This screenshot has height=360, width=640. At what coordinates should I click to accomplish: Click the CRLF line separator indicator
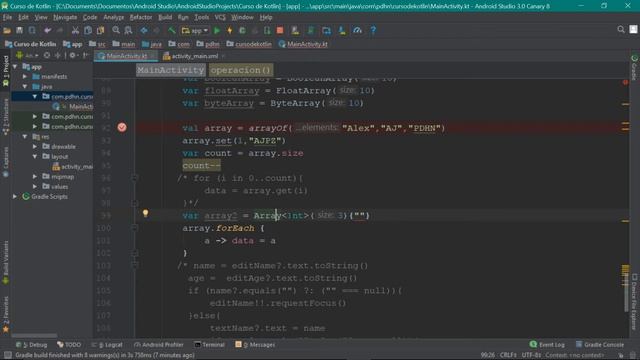[x=508, y=355]
